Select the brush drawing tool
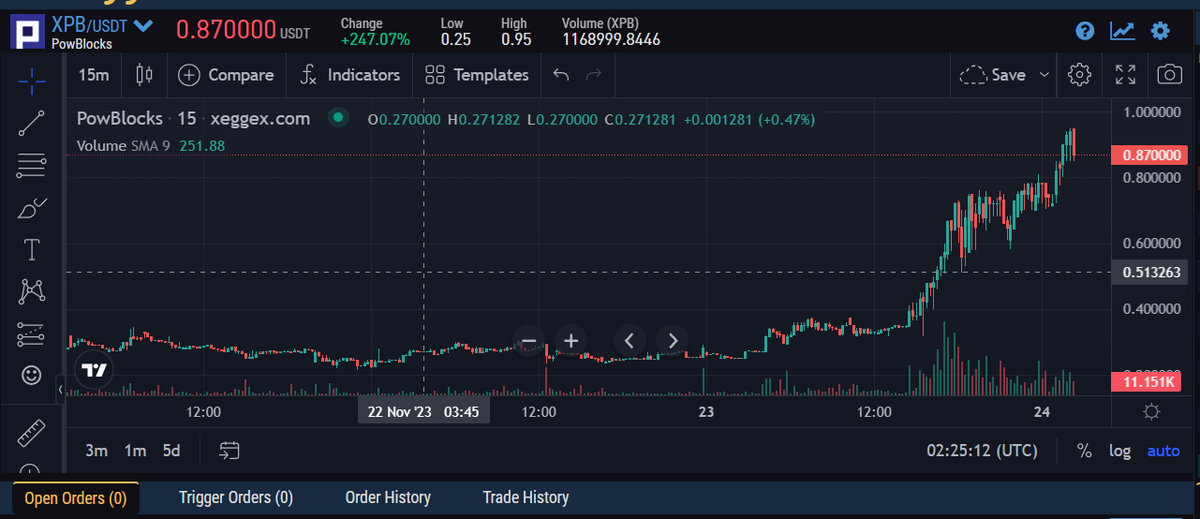1200x519 pixels. tap(32, 208)
